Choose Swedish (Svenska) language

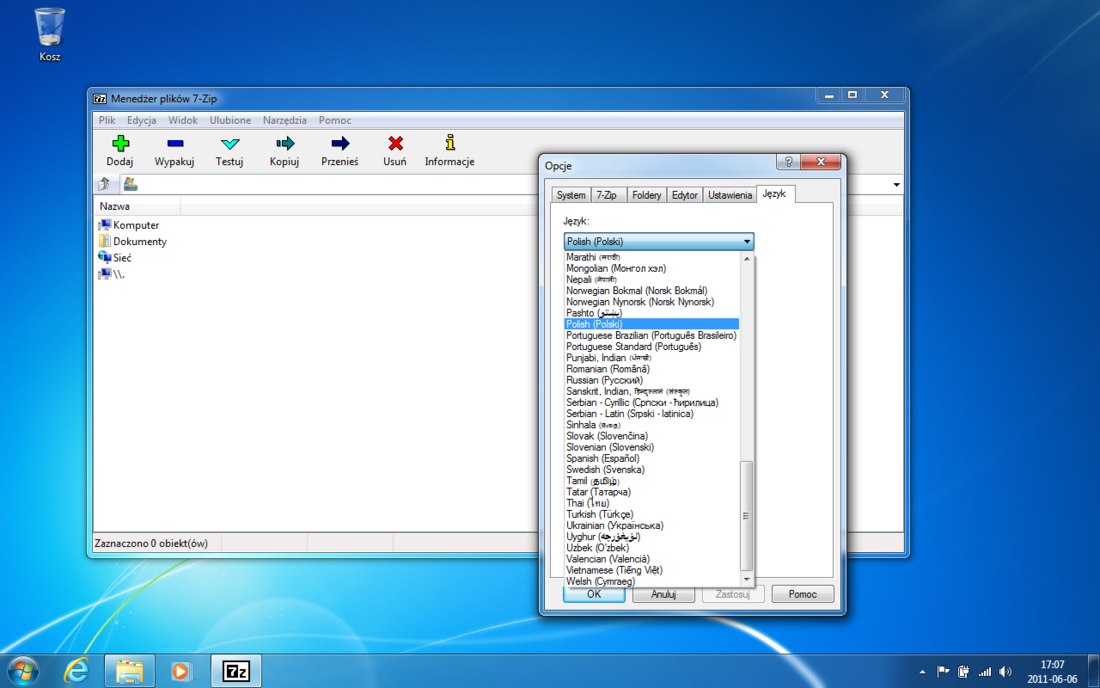click(x=652, y=469)
